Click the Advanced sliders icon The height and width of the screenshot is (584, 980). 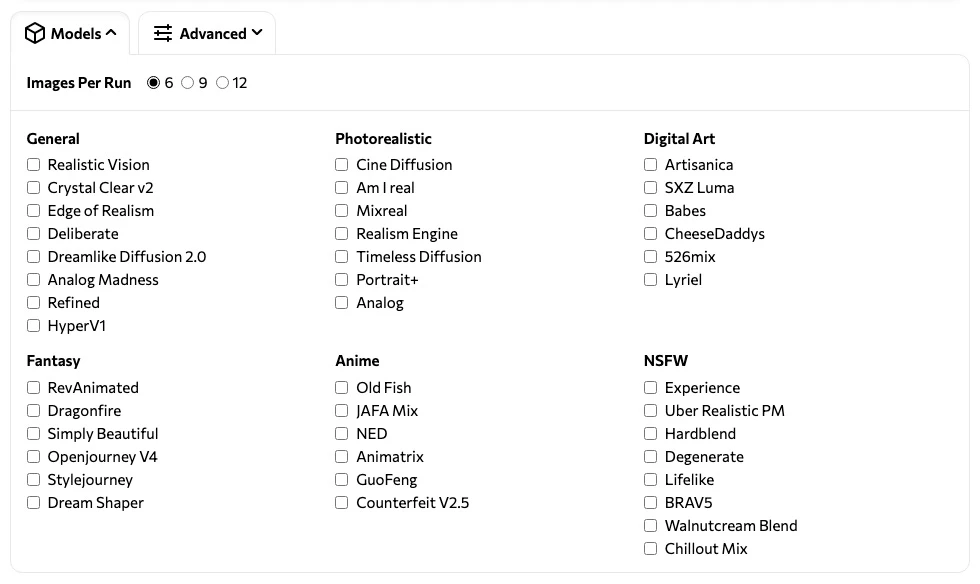click(163, 34)
